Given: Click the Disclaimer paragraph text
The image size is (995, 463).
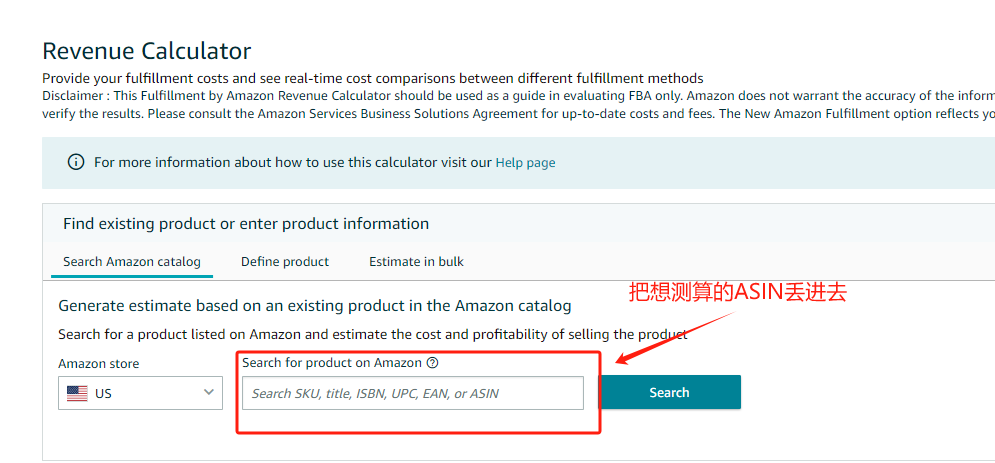Looking at the screenshot, I should 518,105.
